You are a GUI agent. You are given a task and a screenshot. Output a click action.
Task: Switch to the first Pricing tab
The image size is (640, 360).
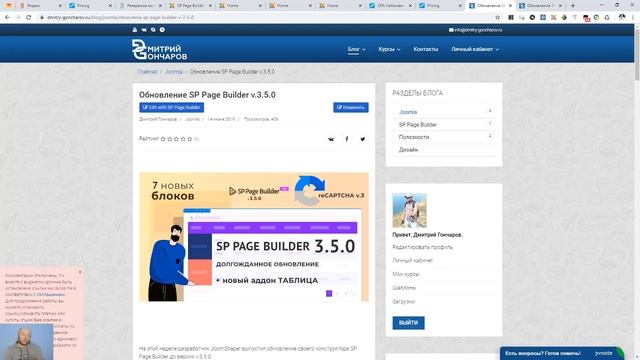[90, 6]
